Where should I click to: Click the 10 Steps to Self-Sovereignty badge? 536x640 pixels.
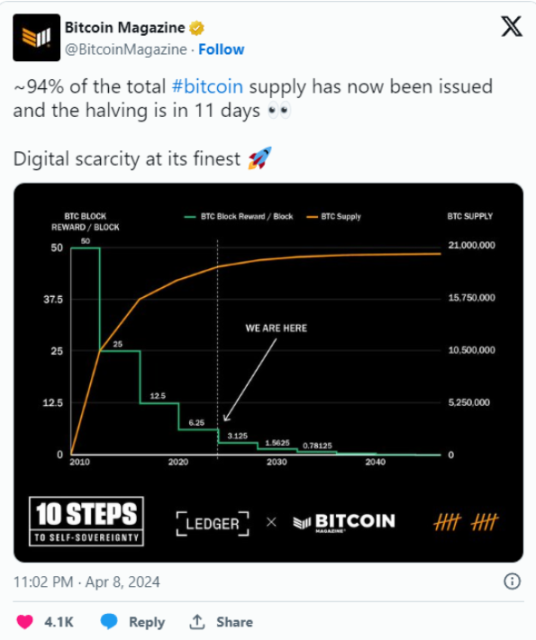coord(86,521)
